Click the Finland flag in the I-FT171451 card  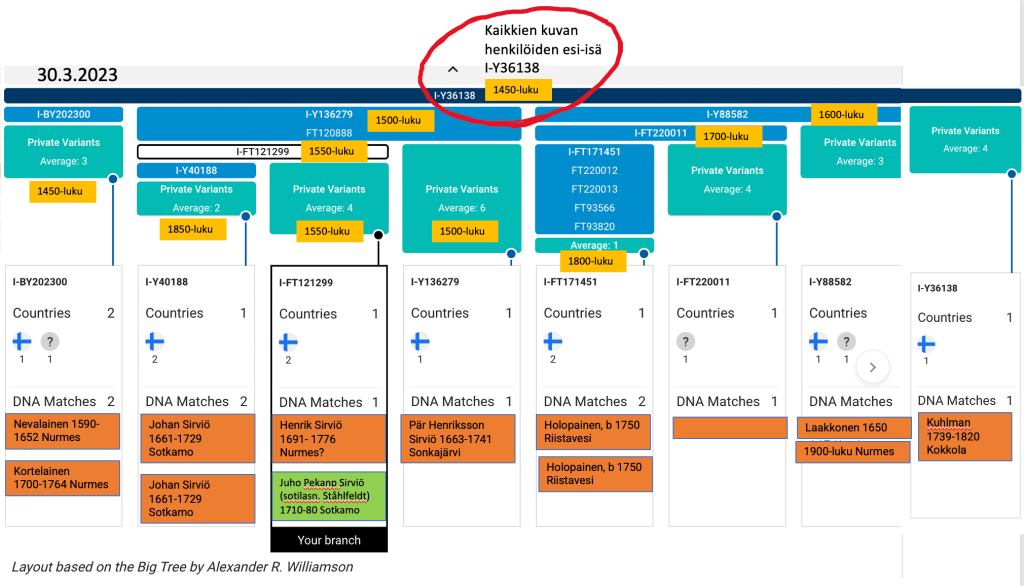click(552, 341)
